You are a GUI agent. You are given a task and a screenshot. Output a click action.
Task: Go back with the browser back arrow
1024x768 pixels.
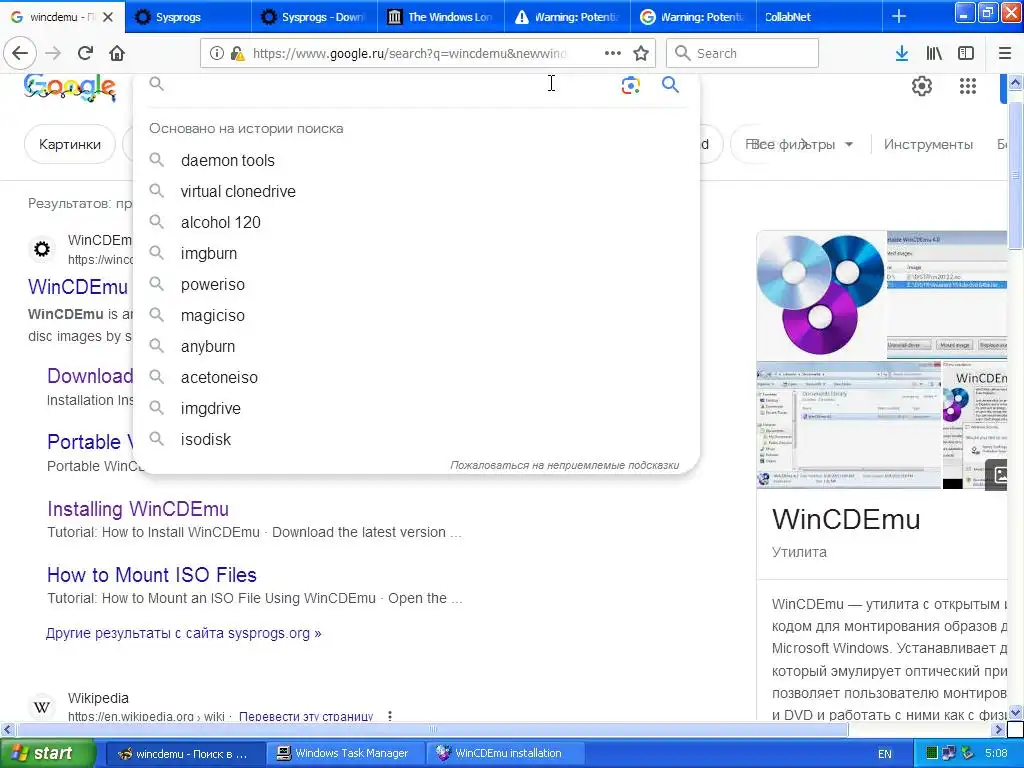click(x=20, y=53)
